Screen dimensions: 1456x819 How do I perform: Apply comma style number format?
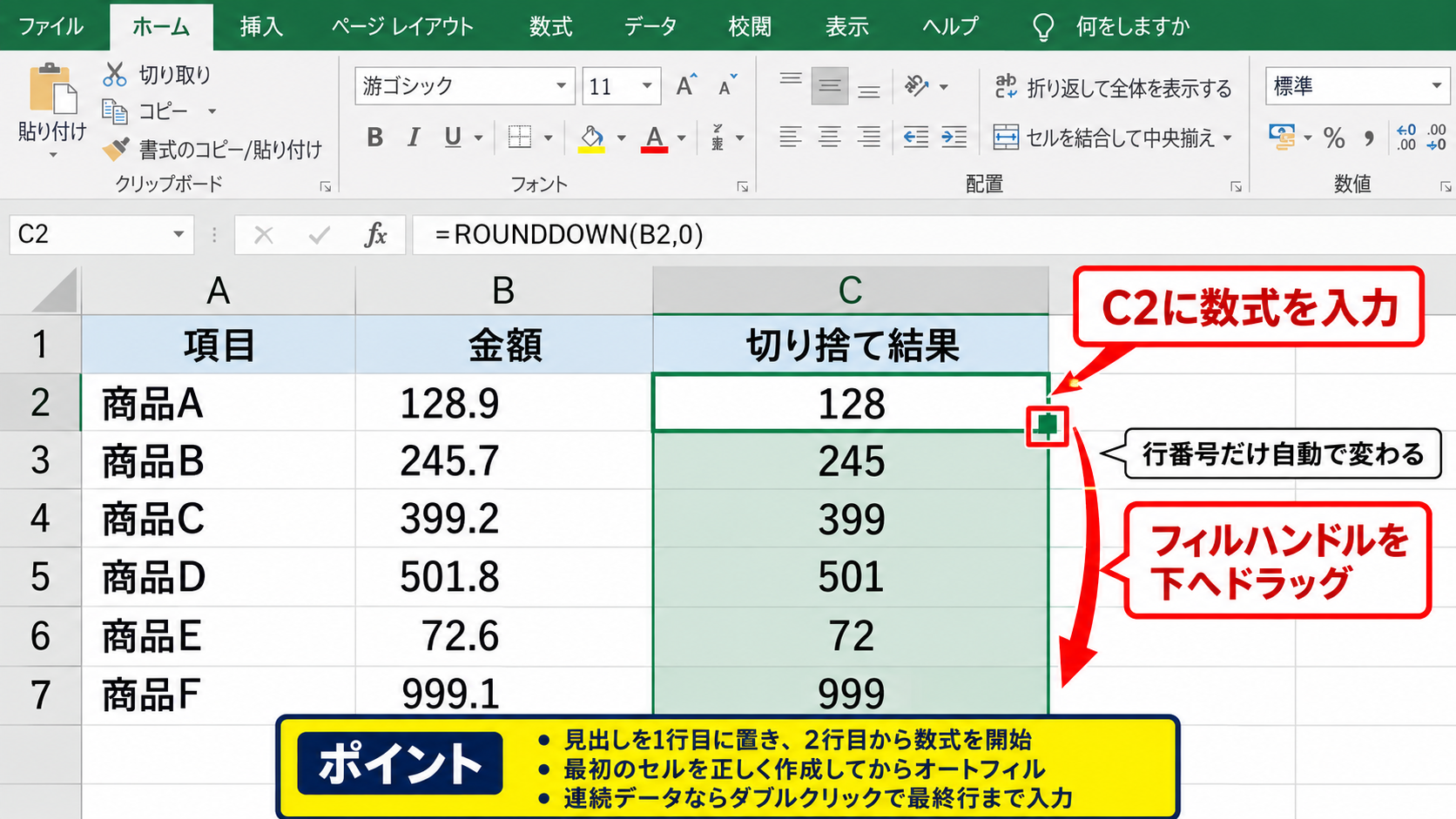1370,138
